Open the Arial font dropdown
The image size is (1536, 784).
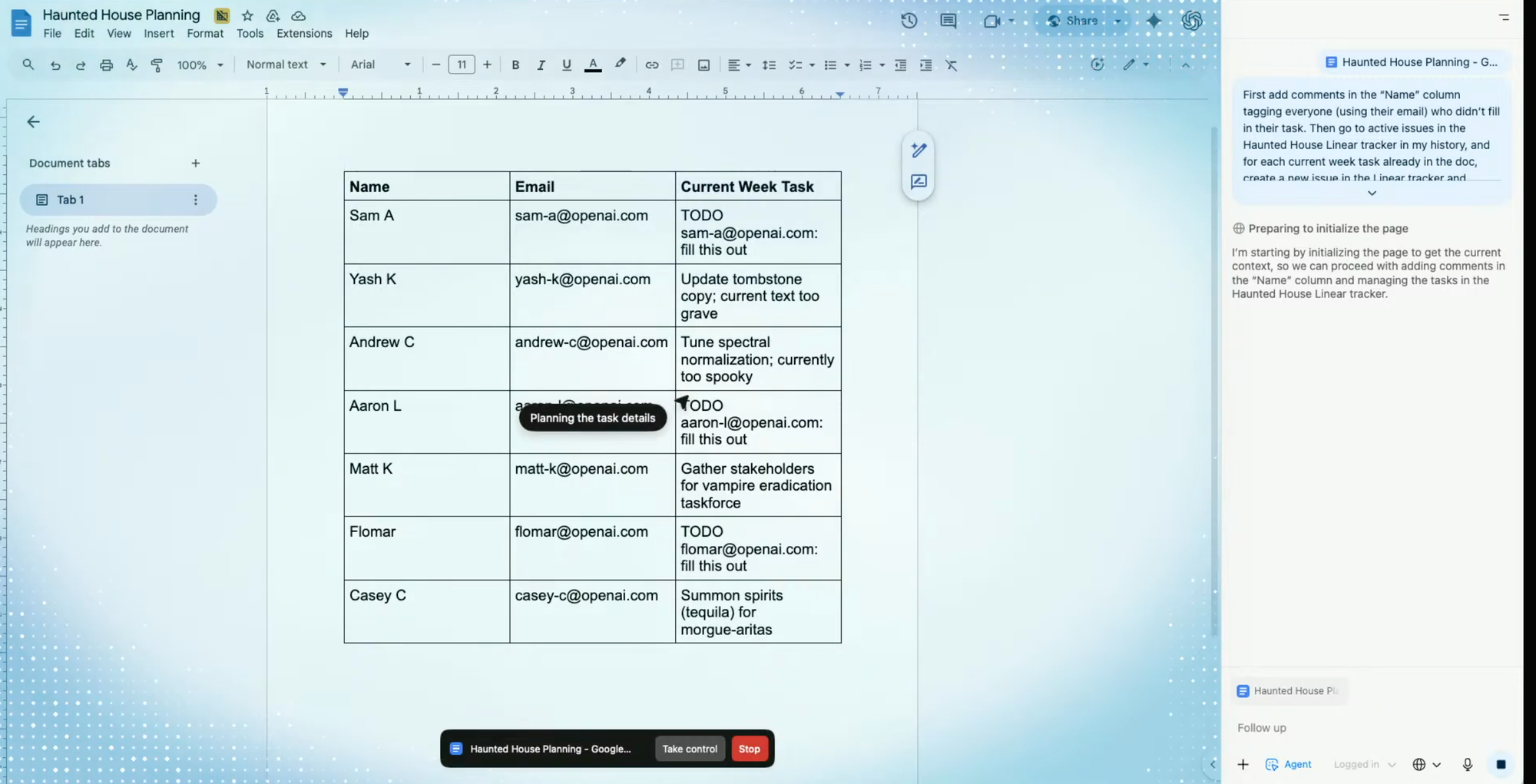(x=380, y=65)
